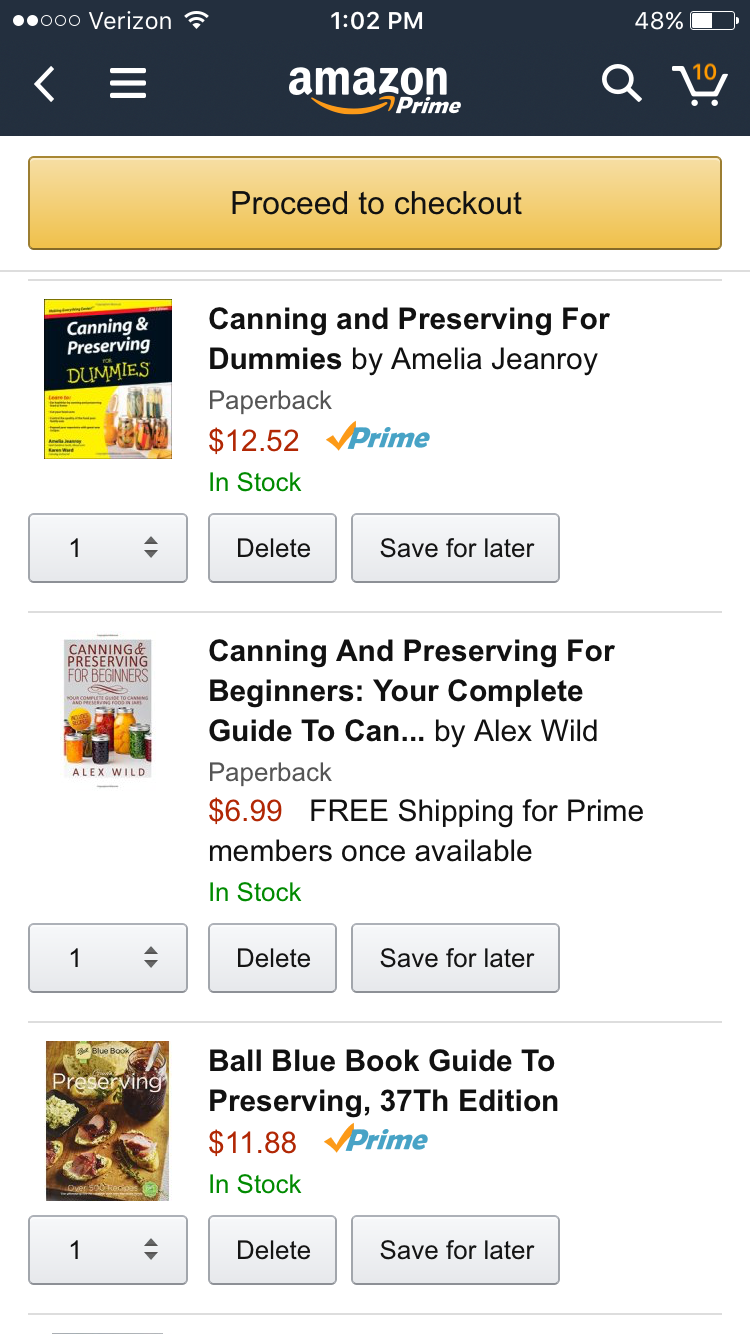Open the shopping cart icon
Viewport: 750px width, 1334px height.
[x=699, y=85]
